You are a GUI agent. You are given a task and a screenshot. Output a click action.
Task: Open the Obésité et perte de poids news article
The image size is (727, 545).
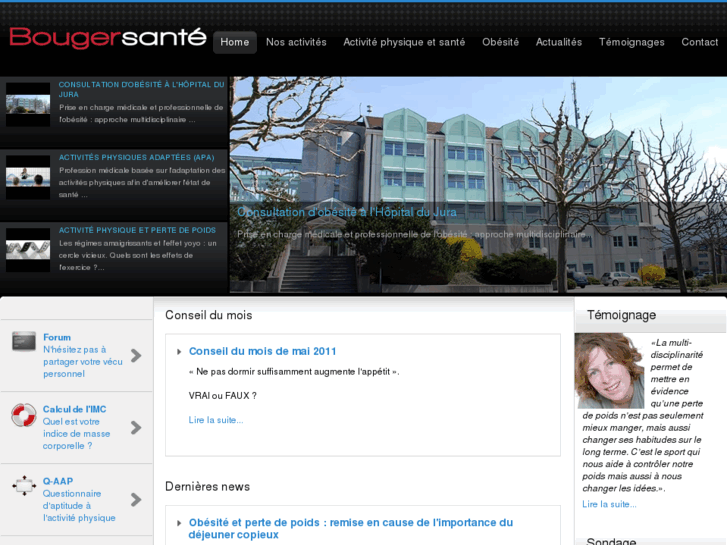(351, 528)
